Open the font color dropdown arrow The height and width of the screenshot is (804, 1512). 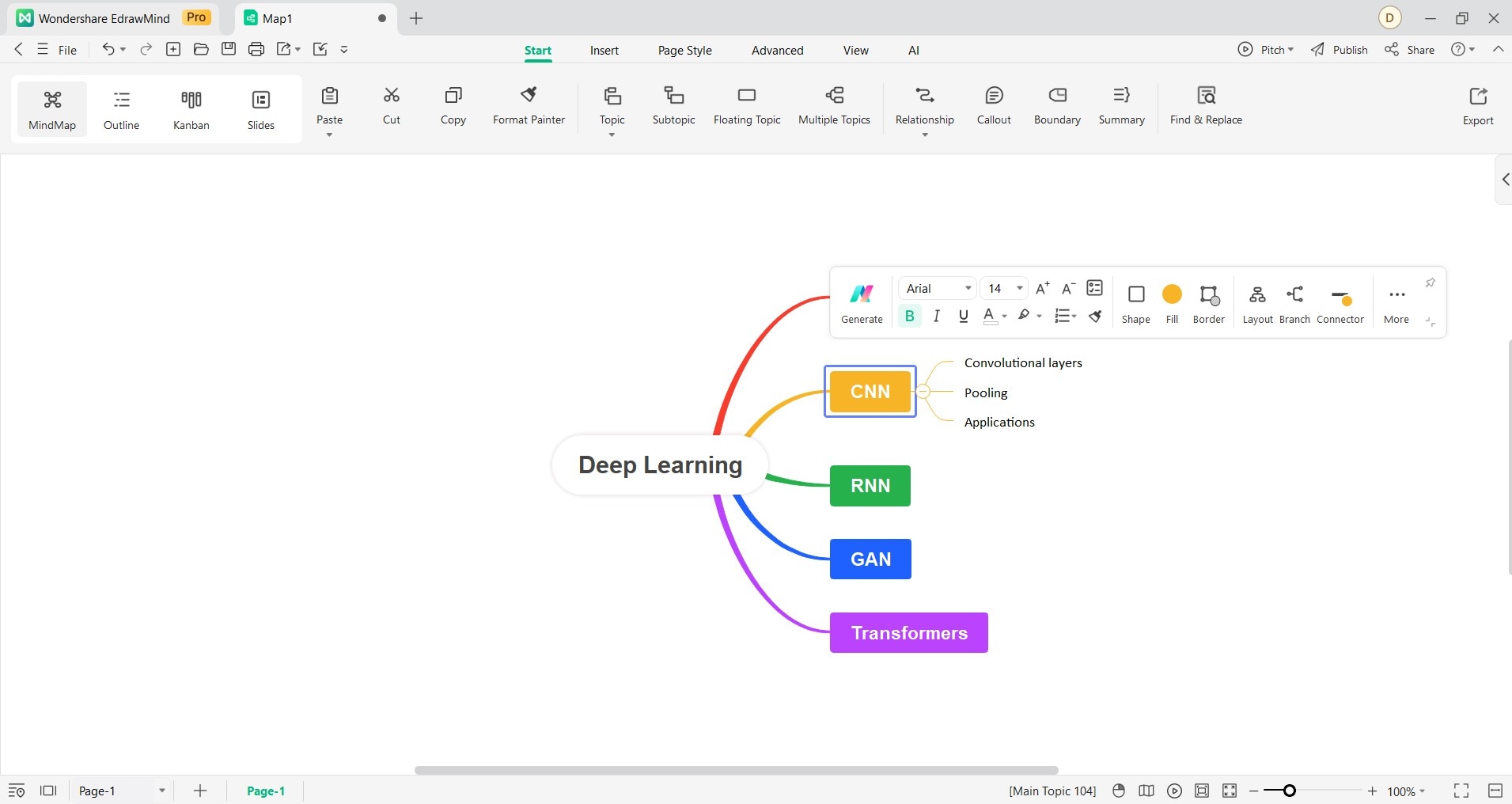tap(1004, 316)
